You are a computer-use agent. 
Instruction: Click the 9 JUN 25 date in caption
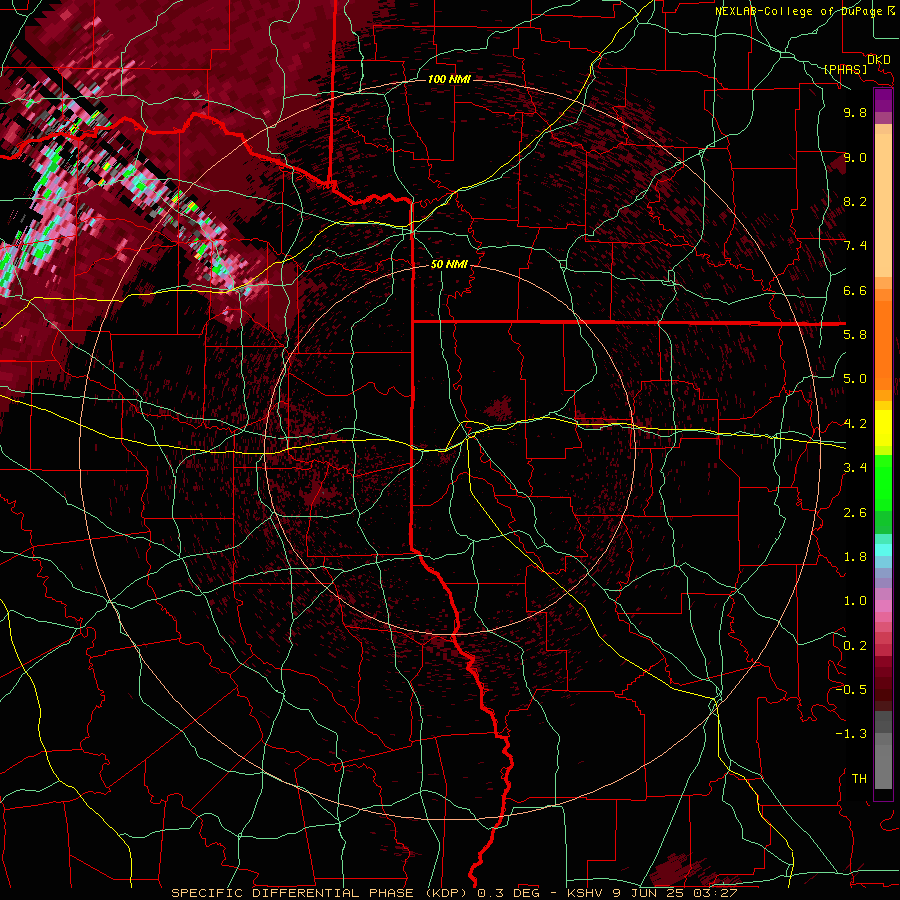tap(650, 893)
